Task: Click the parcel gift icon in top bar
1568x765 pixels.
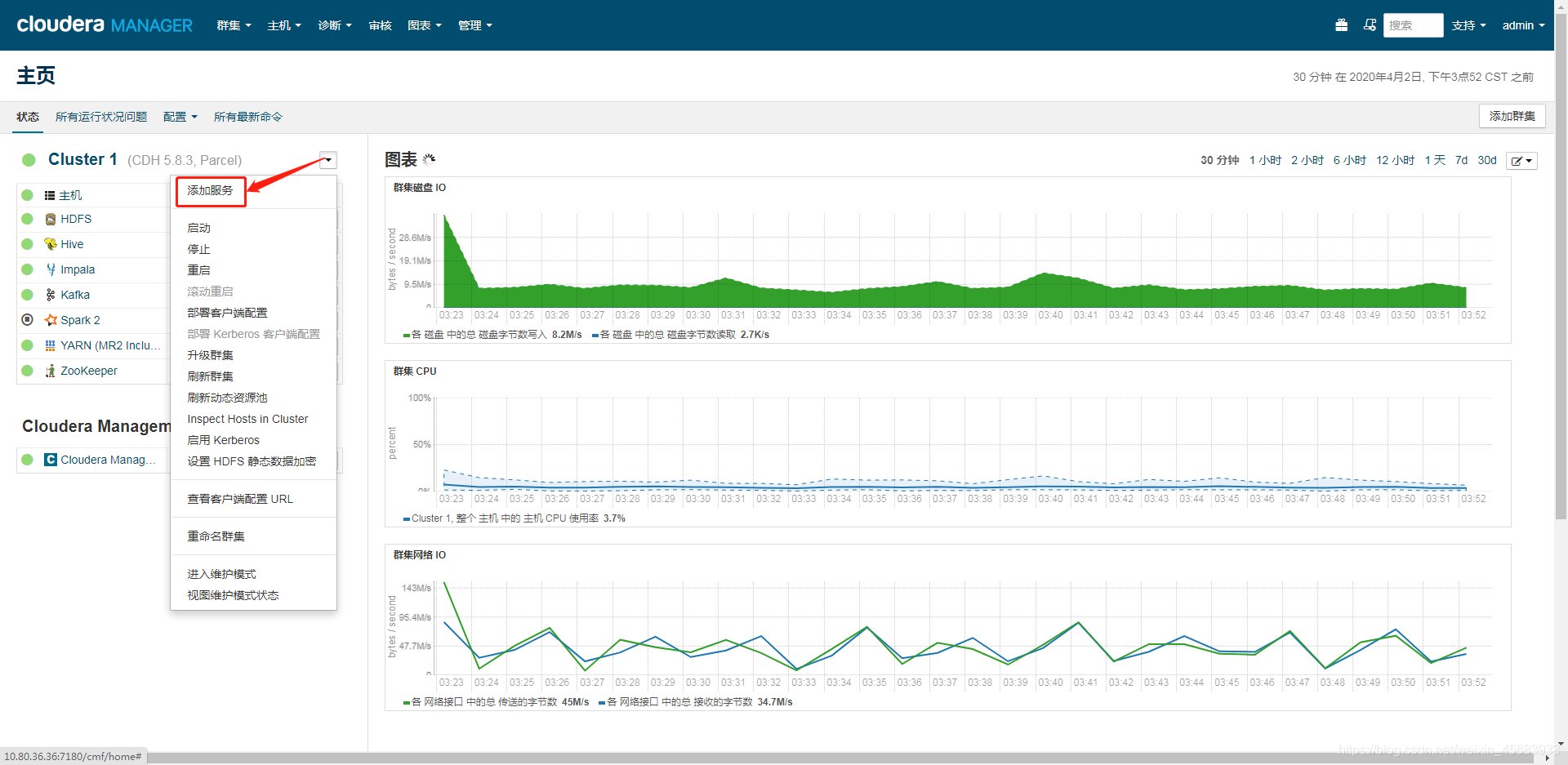Action: tap(1341, 25)
